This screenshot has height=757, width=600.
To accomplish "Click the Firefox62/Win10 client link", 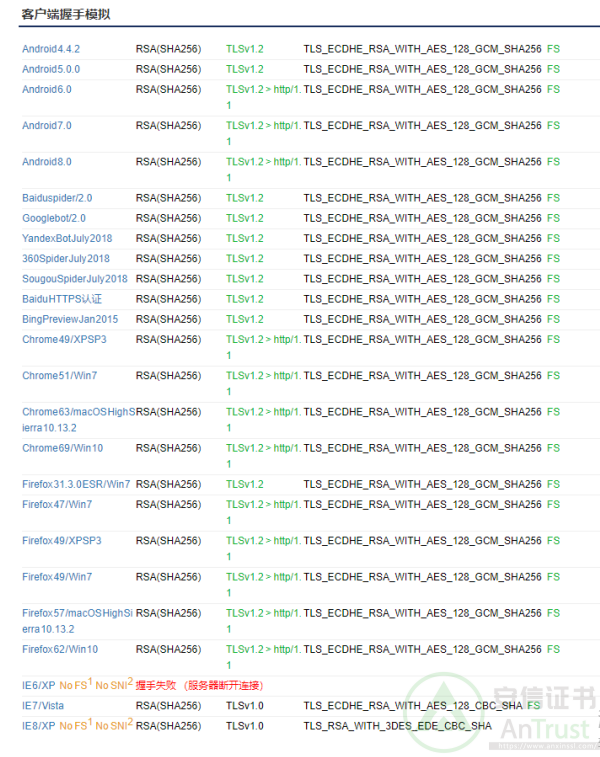I will pyautogui.click(x=60, y=649).
